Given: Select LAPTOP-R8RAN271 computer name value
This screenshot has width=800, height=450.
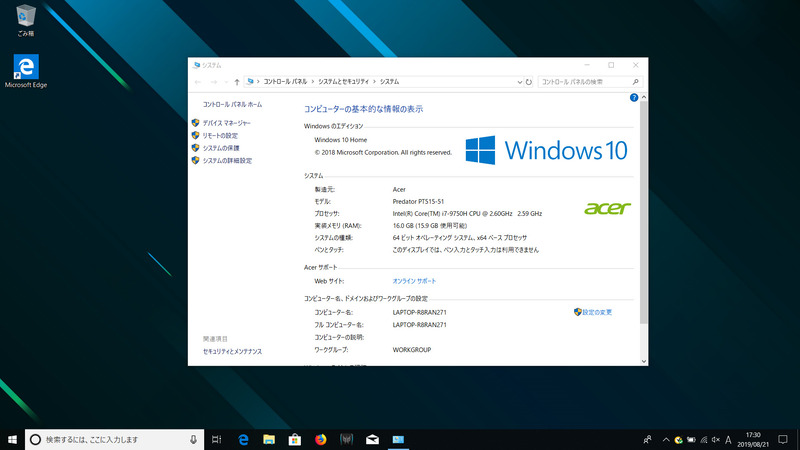Looking at the screenshot, I should coord(419,312).
